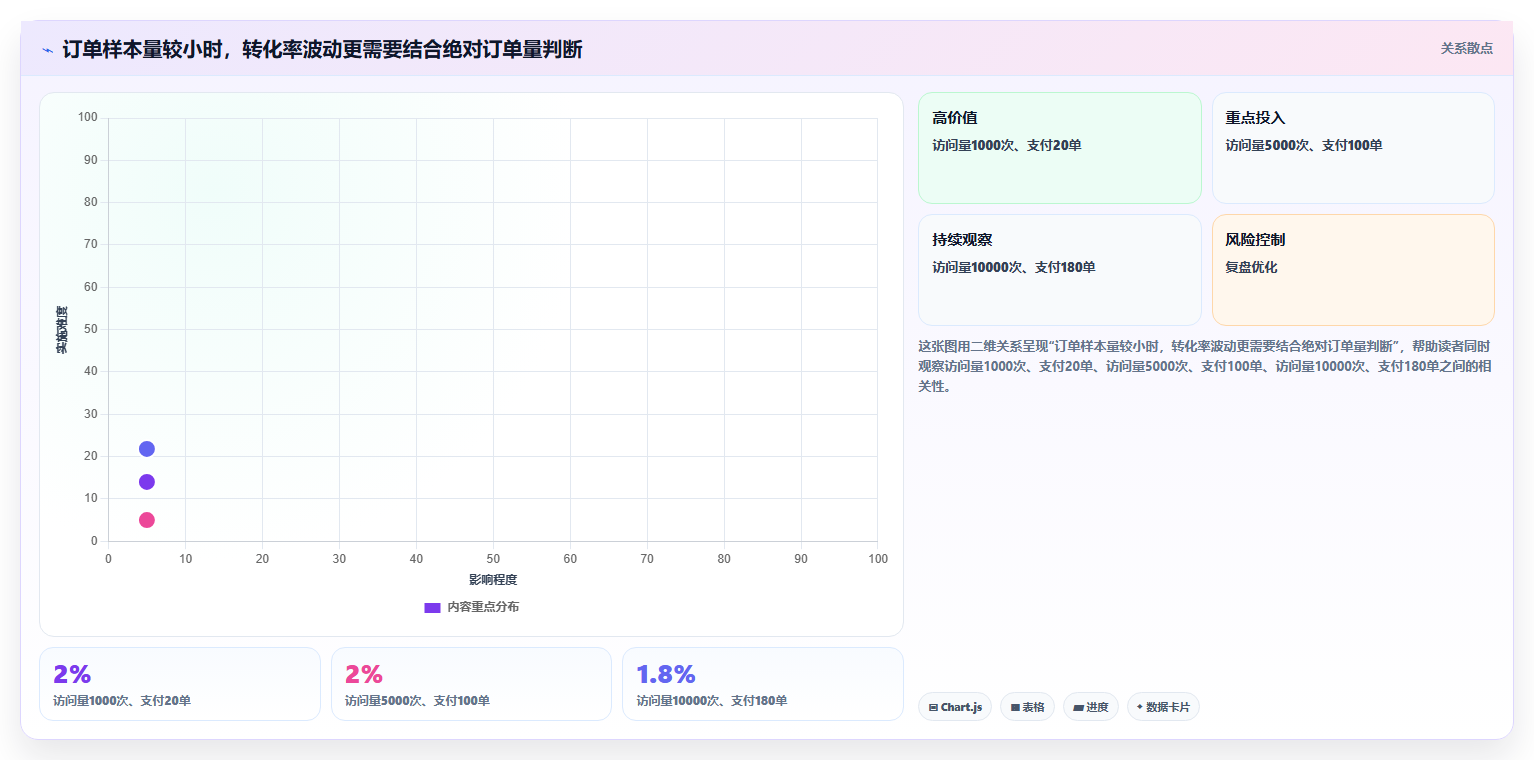Open the 高价值 card
This screenshot has width=1534, height=760.
(x=1059, y=148)
